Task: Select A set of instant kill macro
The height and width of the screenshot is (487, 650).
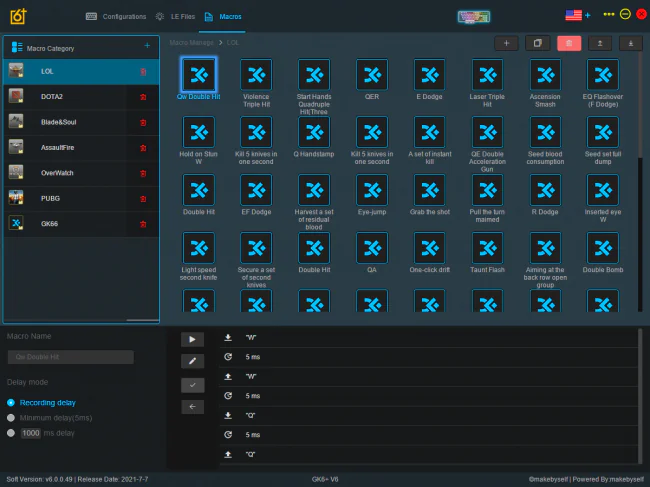Action: (429, 133)
